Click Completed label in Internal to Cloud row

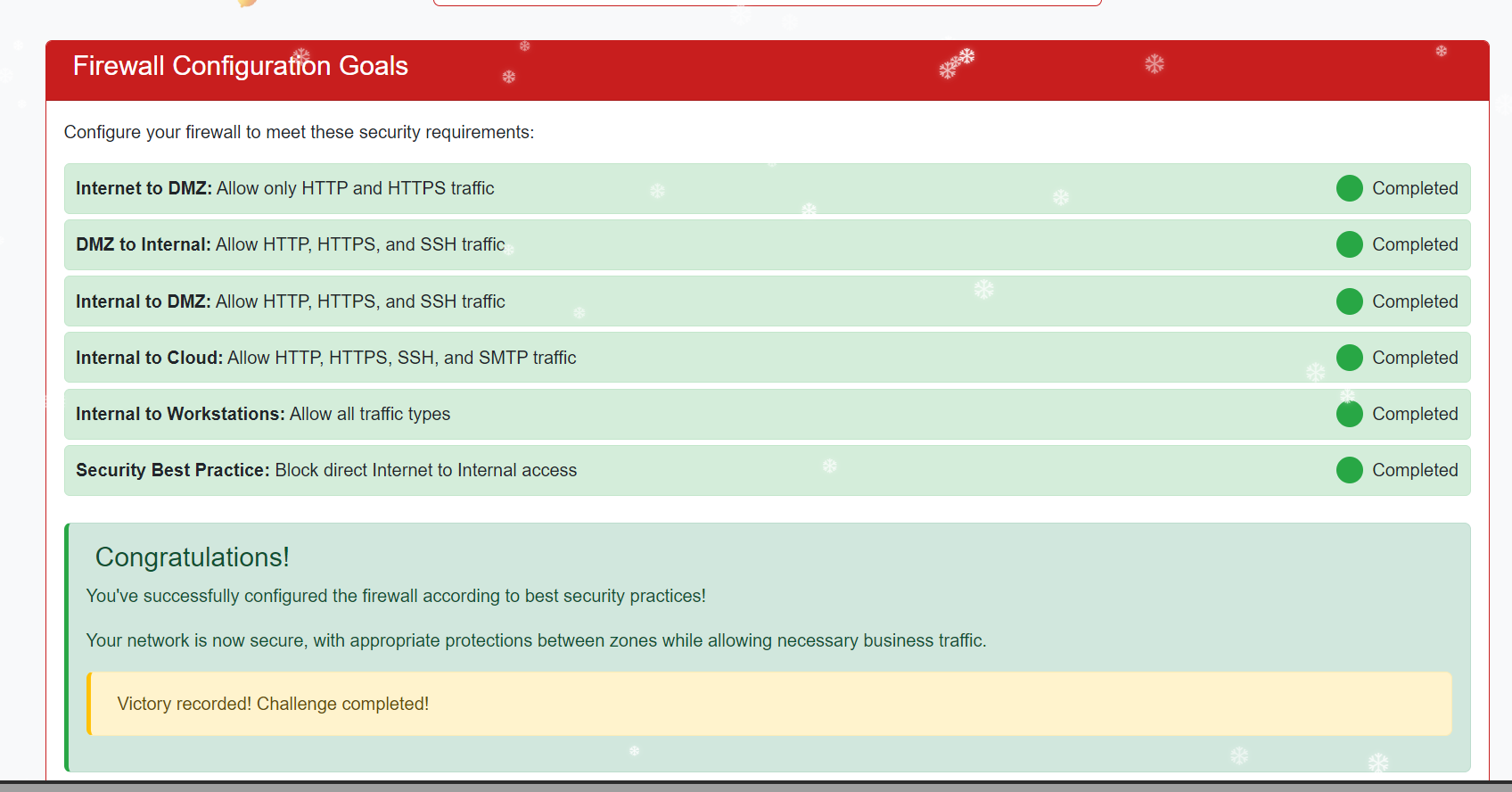(x=1415, y=358)
